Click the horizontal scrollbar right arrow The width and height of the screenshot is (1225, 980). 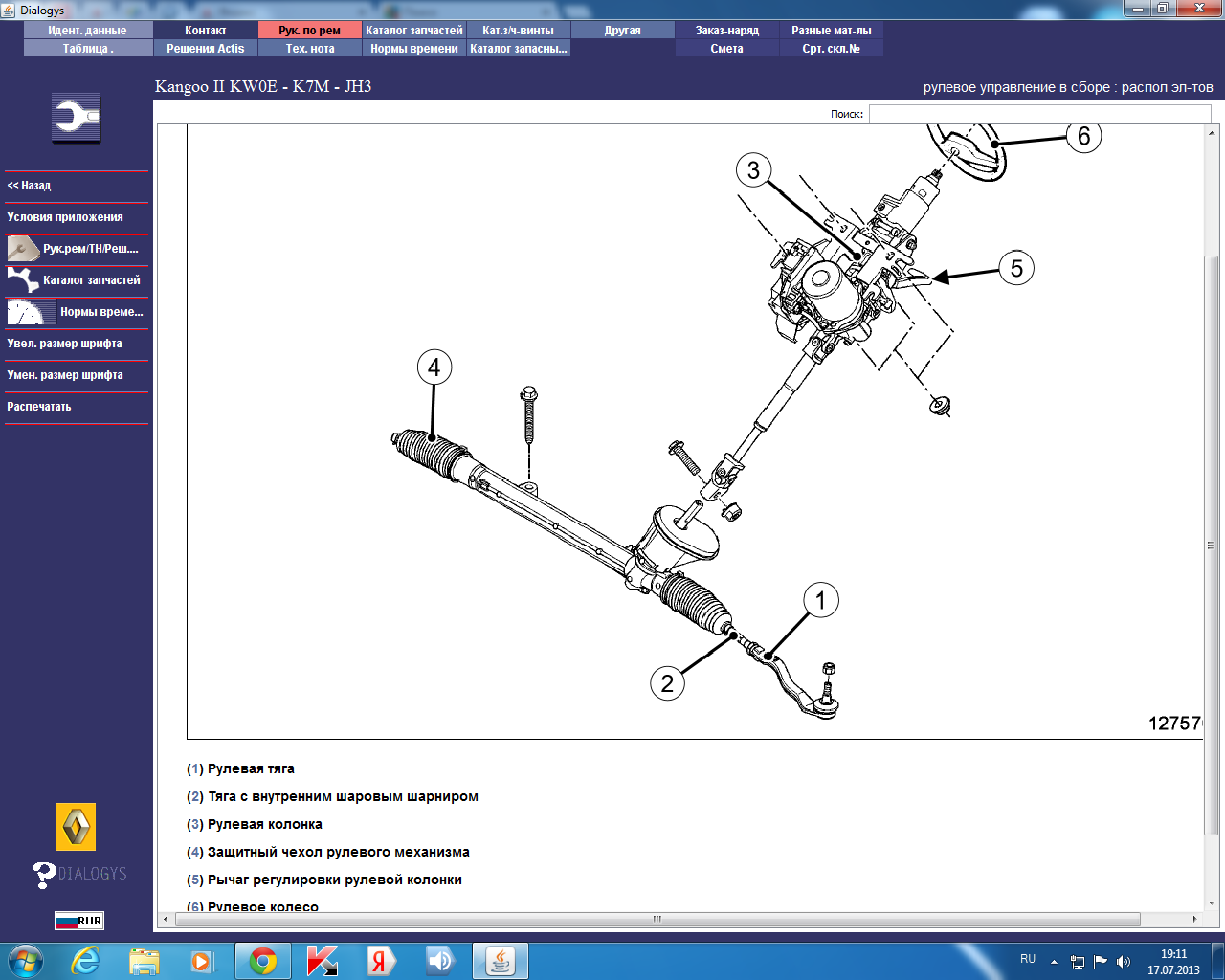pos(1195,919)
